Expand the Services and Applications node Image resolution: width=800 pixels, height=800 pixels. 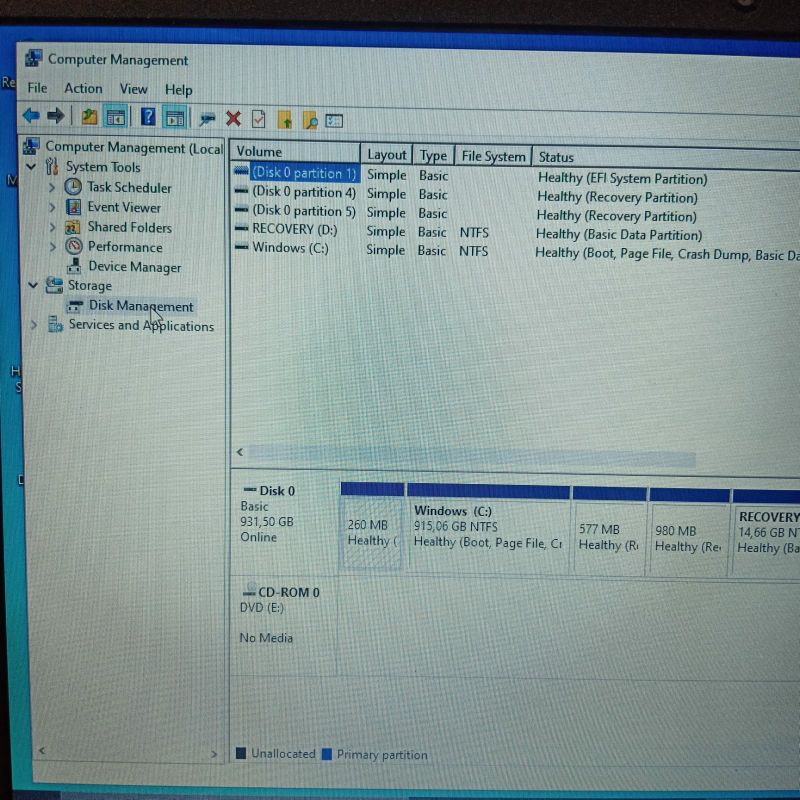pyautogui.click(x=34, y=325)
